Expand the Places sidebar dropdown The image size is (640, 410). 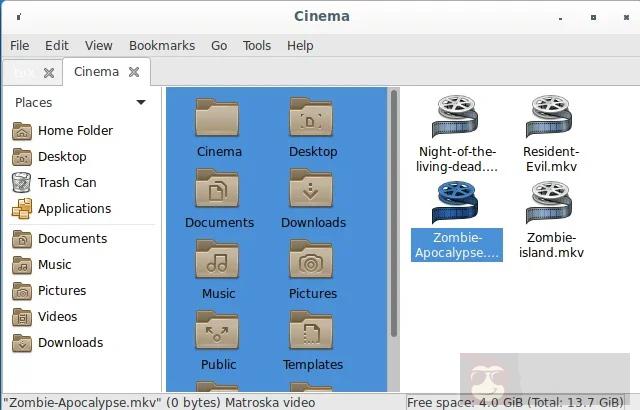(x=140, y=102)
